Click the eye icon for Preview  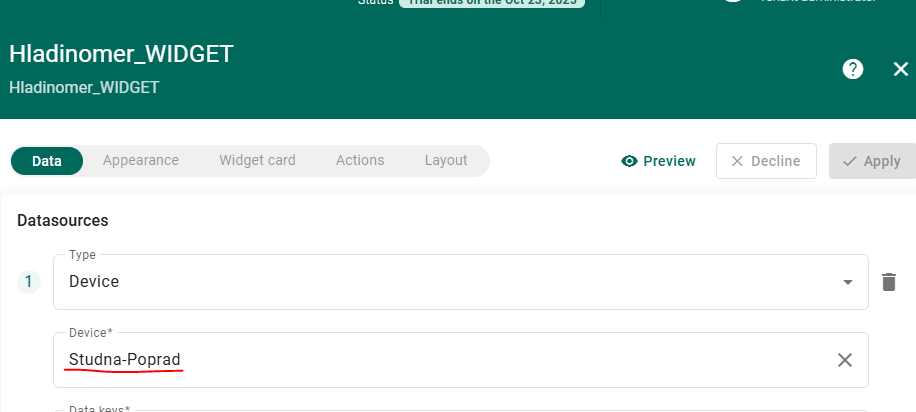point(629,161)
